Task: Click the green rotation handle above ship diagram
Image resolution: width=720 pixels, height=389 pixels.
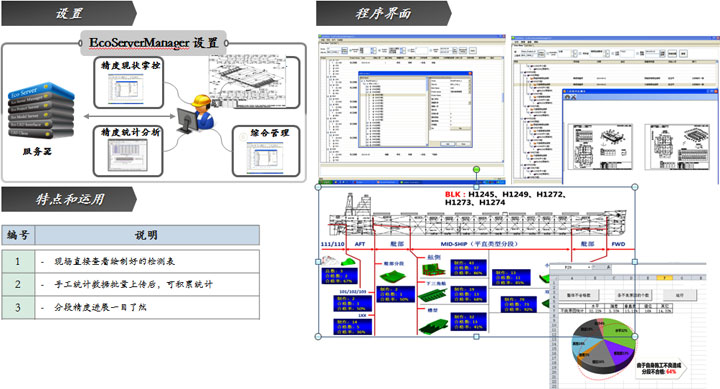Action: pyautogui.click(x=476, y=169)
